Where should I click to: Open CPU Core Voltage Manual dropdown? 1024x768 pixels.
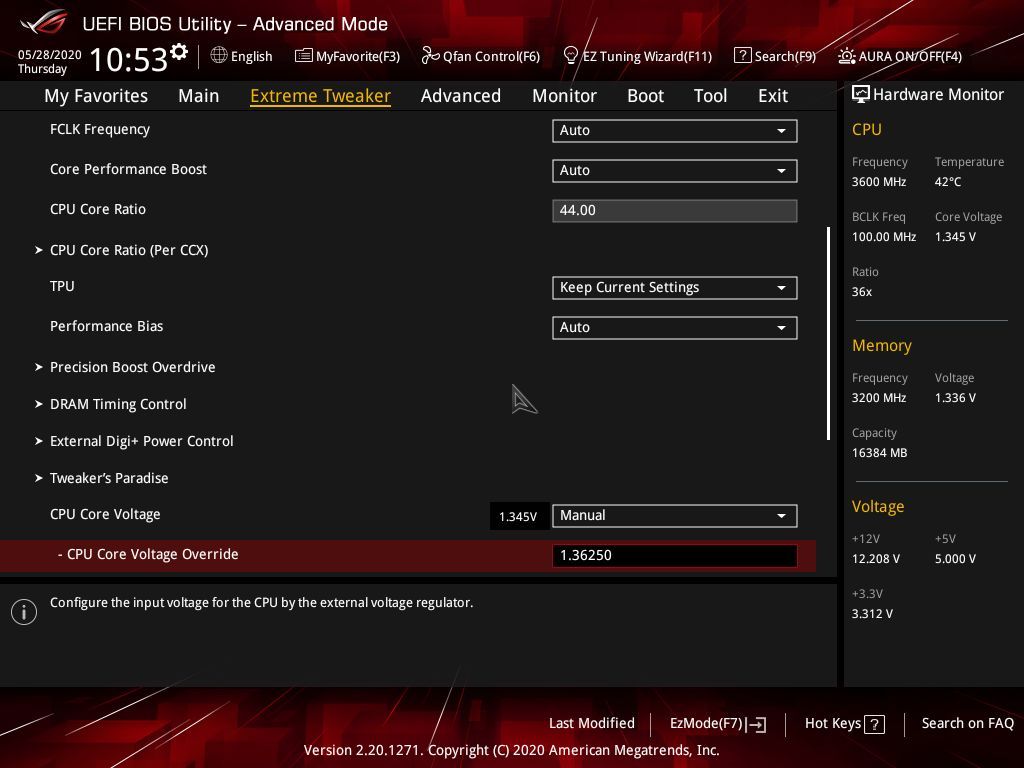click(675, 516)
